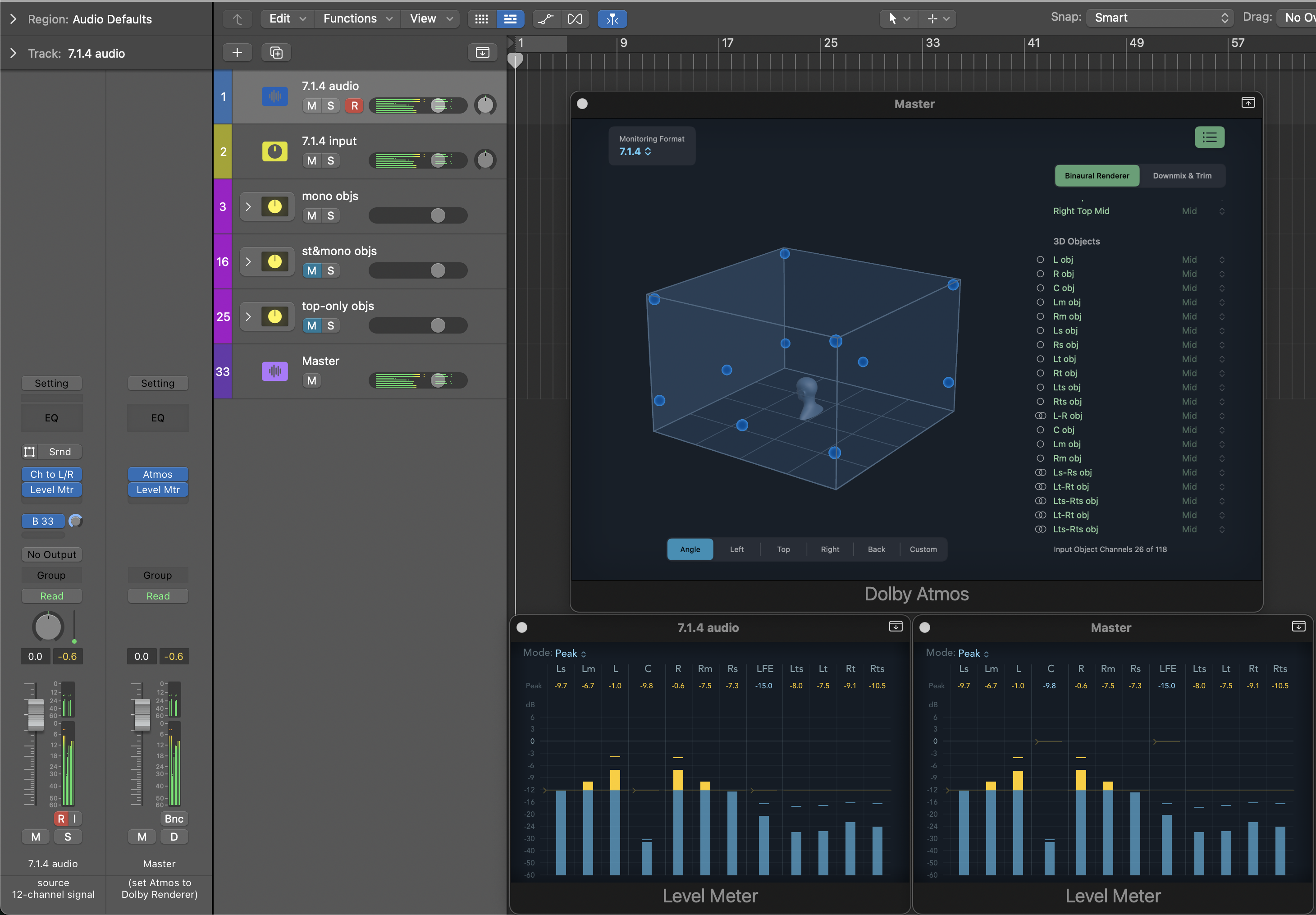This screenshot has height=915, width=1316.
Task: Toggle input monitoring I button in channel strip
Action: coord(74,819)
